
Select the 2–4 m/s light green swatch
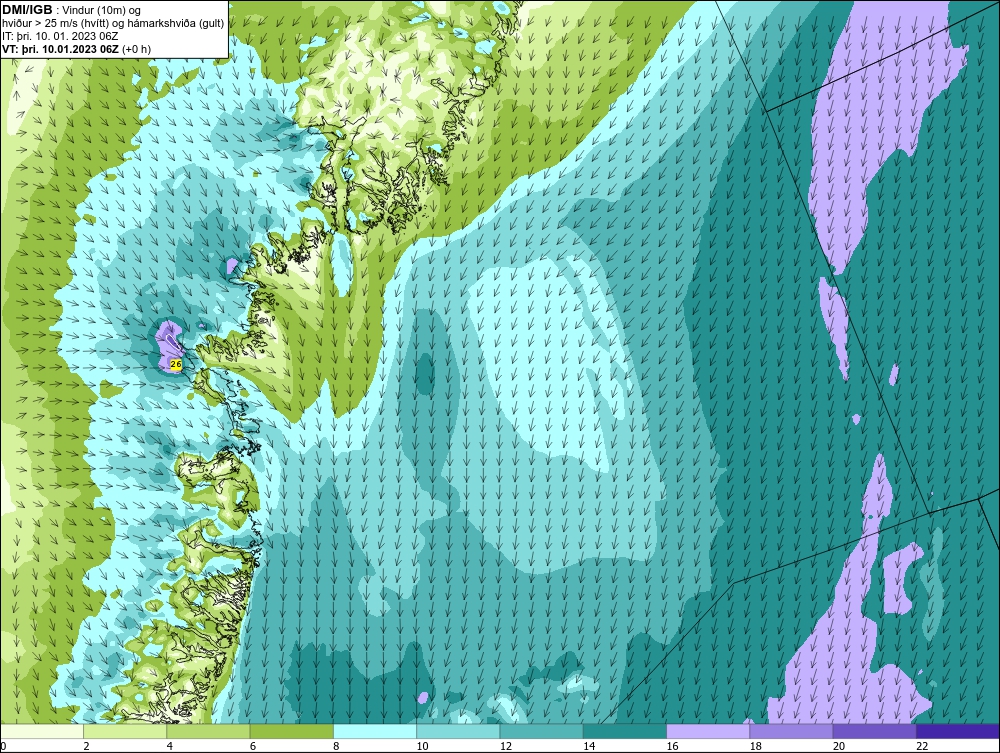coord(125,731)
